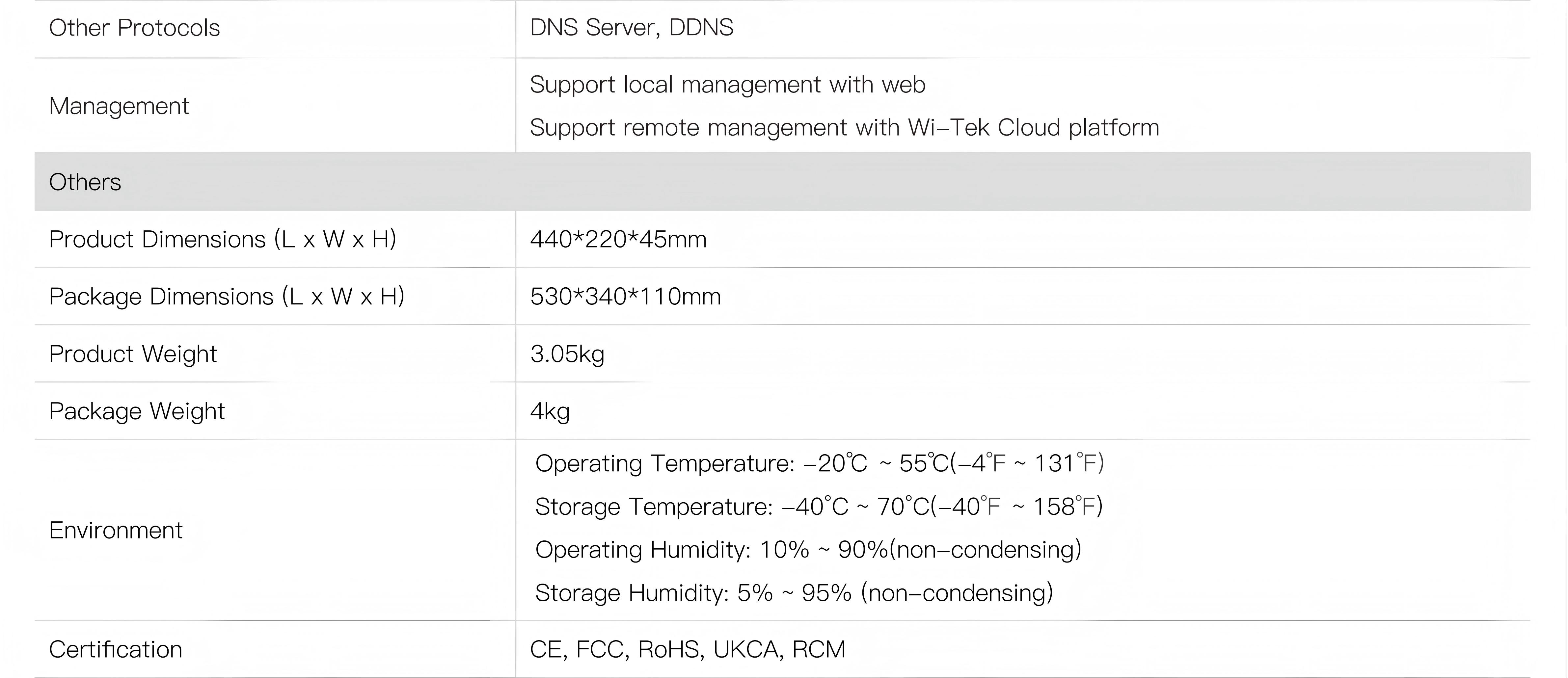The width and height of the screenshot is (1568, 678).
Task: Click the 530*340*110mm package value
Action: 625,297
